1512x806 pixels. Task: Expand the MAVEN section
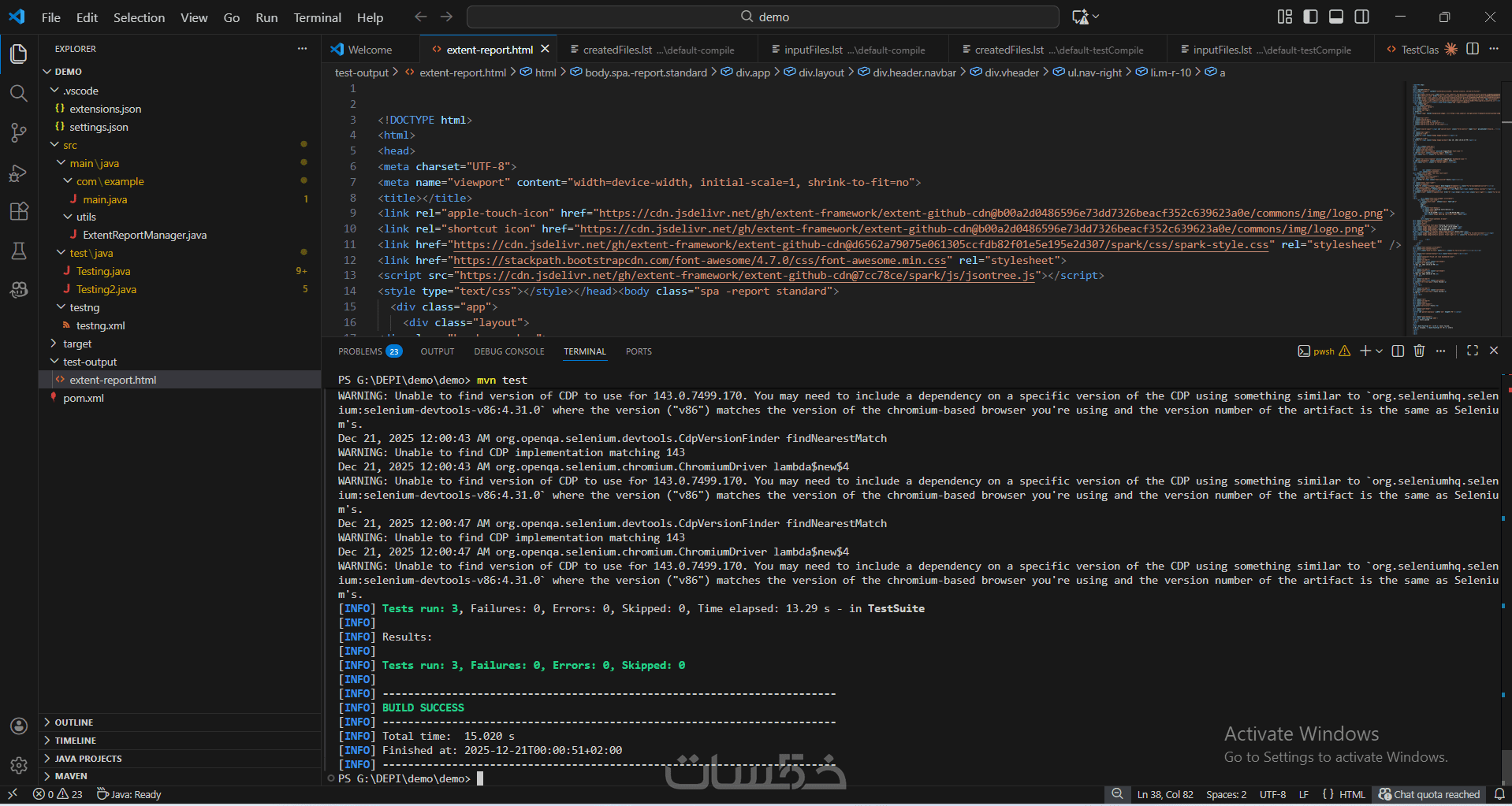click(x=180, y=776)
